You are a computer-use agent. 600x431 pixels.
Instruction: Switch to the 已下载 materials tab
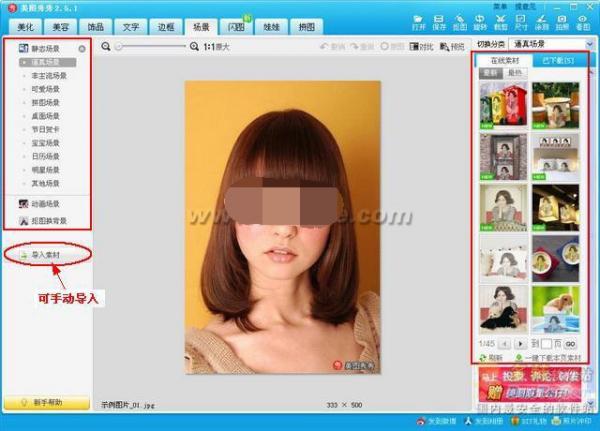point(556,62)
